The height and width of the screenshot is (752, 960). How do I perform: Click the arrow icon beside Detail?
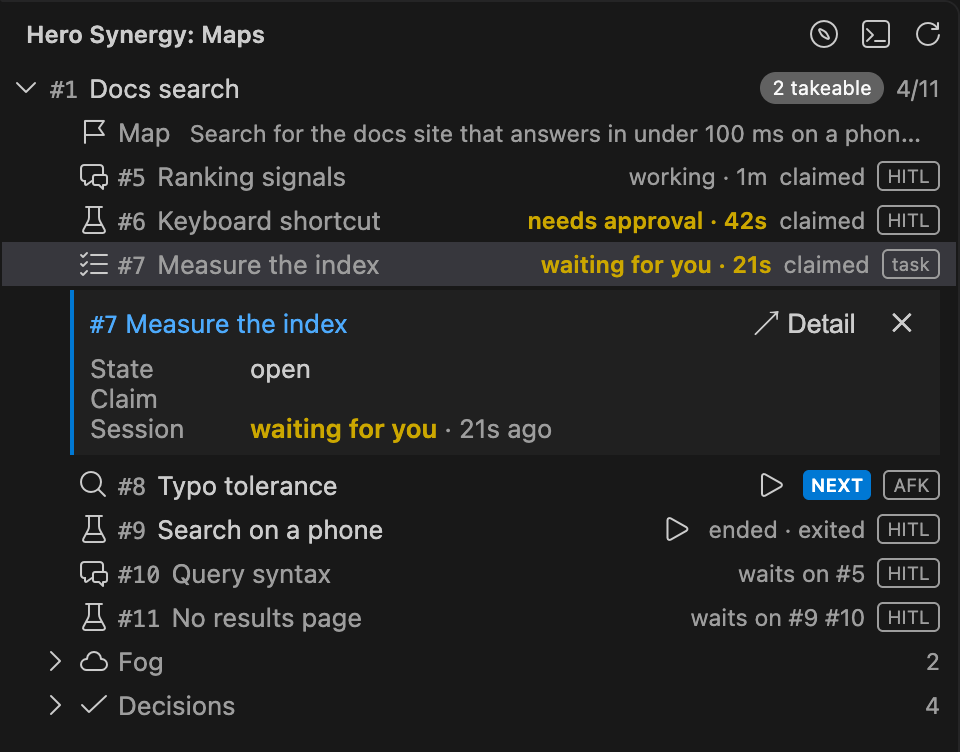click(766, 323)
